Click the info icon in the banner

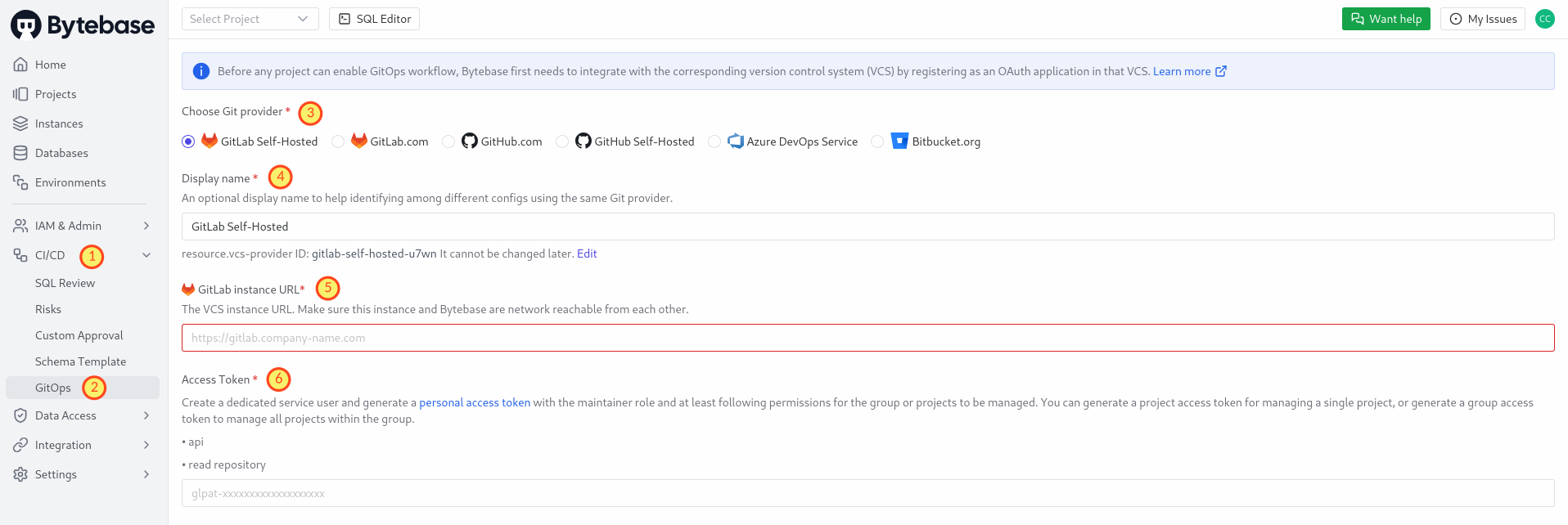(x=201, y=71)
